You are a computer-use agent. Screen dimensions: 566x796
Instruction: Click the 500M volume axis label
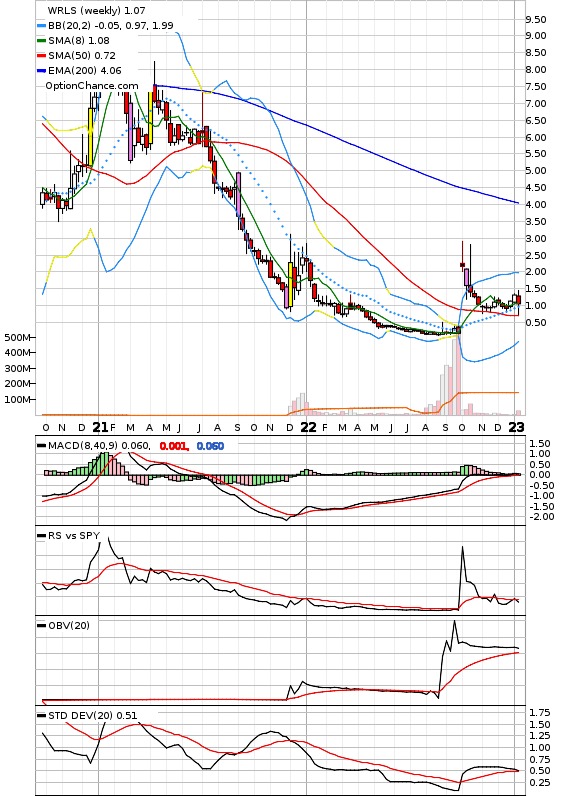point(17,337)
